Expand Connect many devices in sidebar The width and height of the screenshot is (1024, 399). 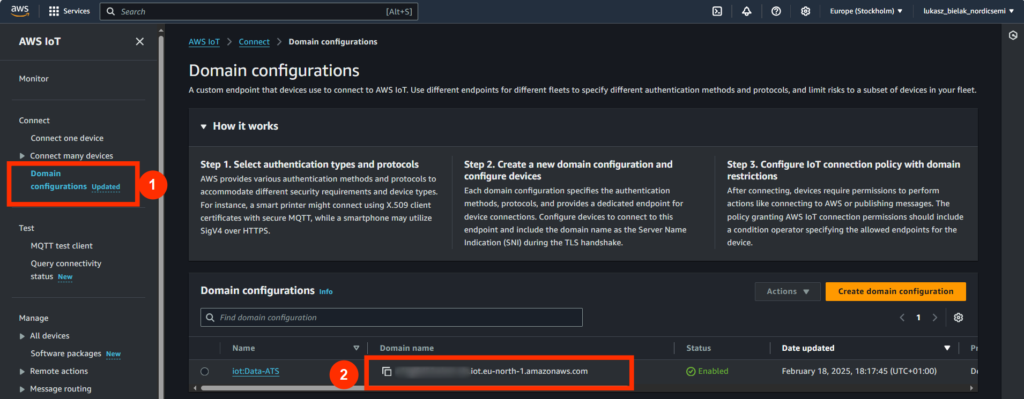23,156
